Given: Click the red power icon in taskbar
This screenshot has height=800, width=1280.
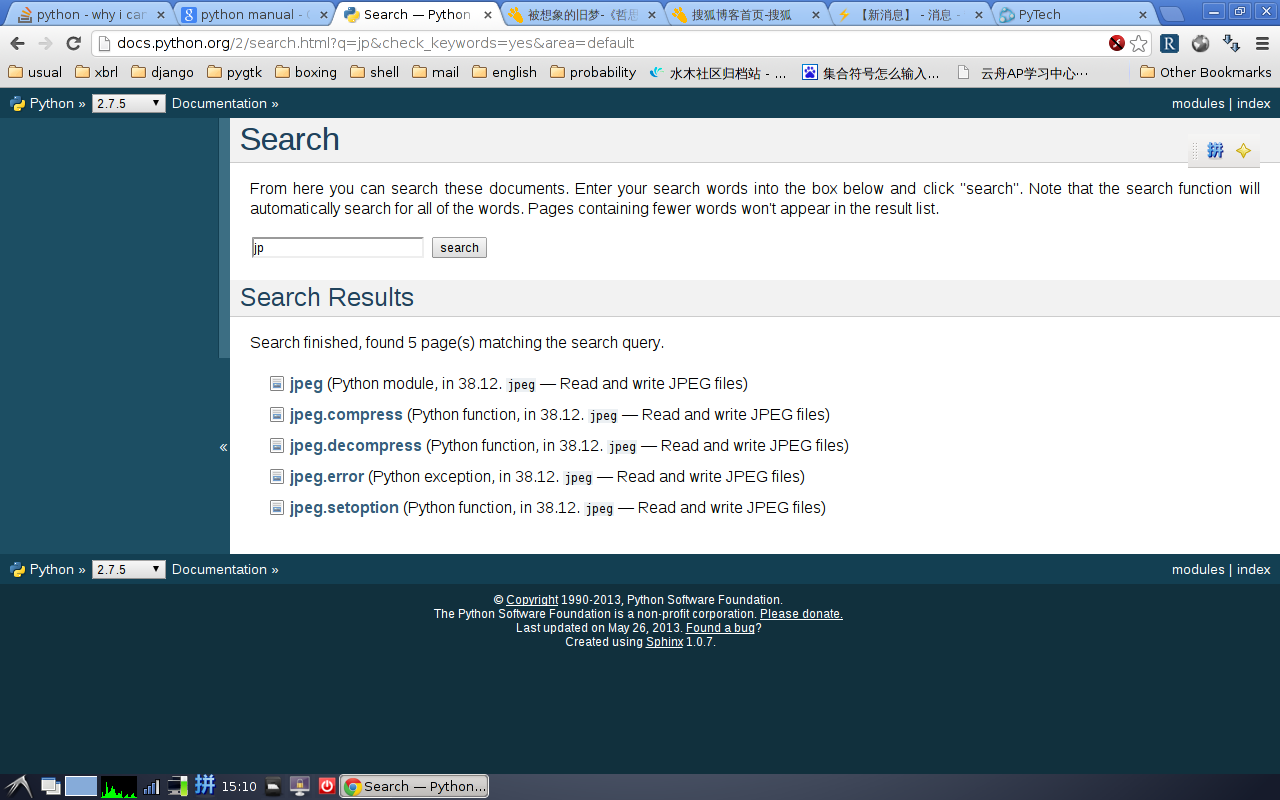Looking at the screenshot, I should [326, 786].
